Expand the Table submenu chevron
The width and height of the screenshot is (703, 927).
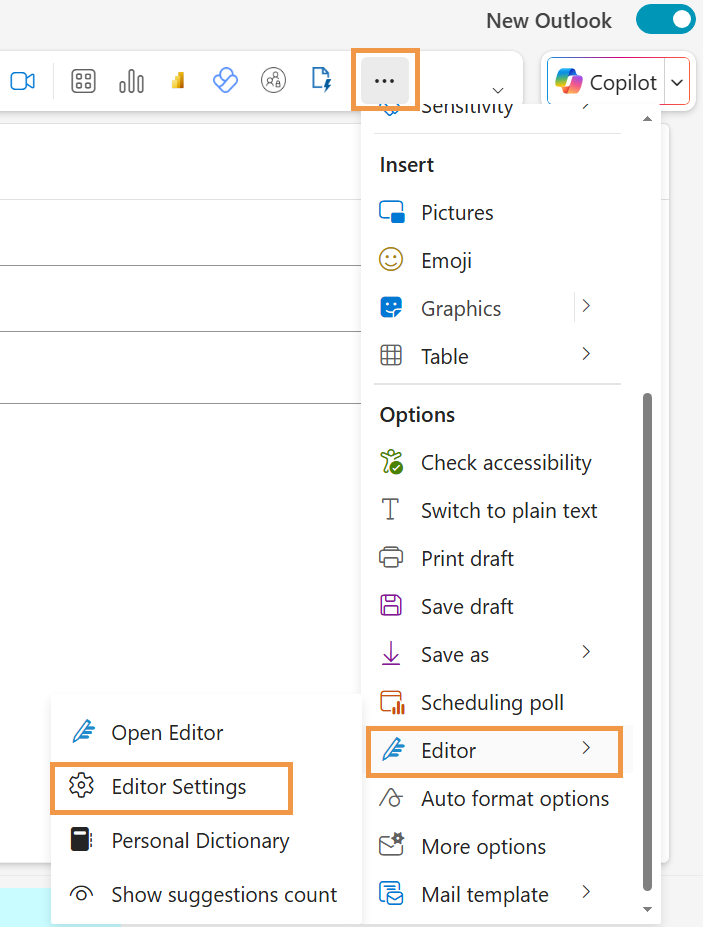[x=586, y=354]
